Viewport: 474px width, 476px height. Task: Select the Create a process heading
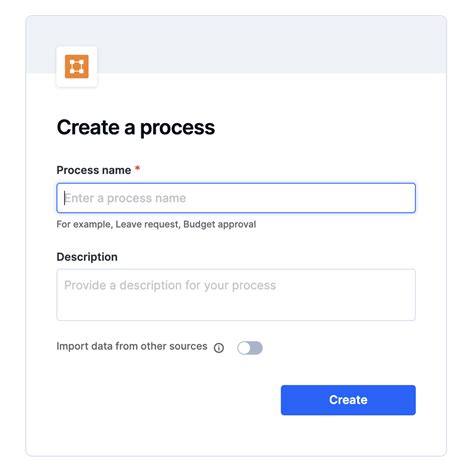click(x=136, y=127)
